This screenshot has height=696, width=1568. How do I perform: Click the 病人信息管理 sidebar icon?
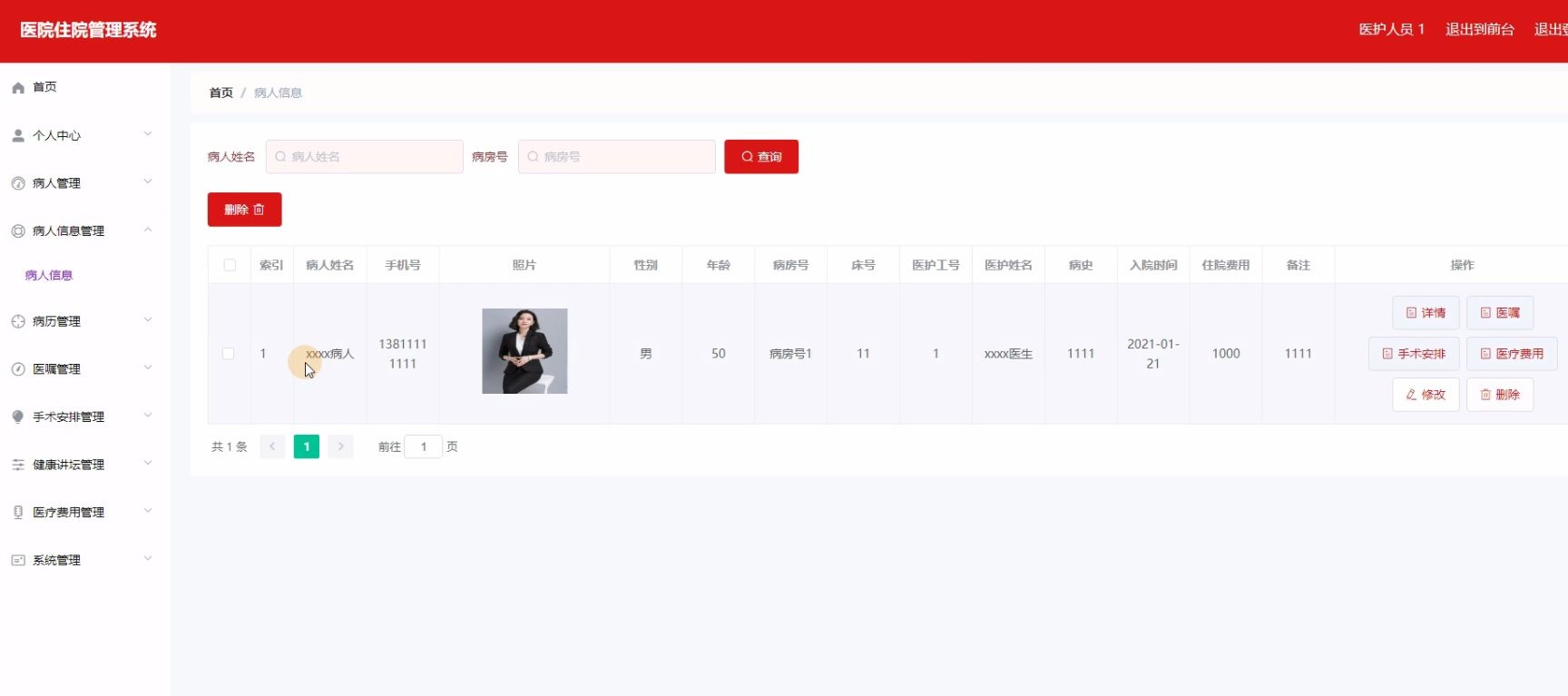pyautogui.click(x=18, y=231)
